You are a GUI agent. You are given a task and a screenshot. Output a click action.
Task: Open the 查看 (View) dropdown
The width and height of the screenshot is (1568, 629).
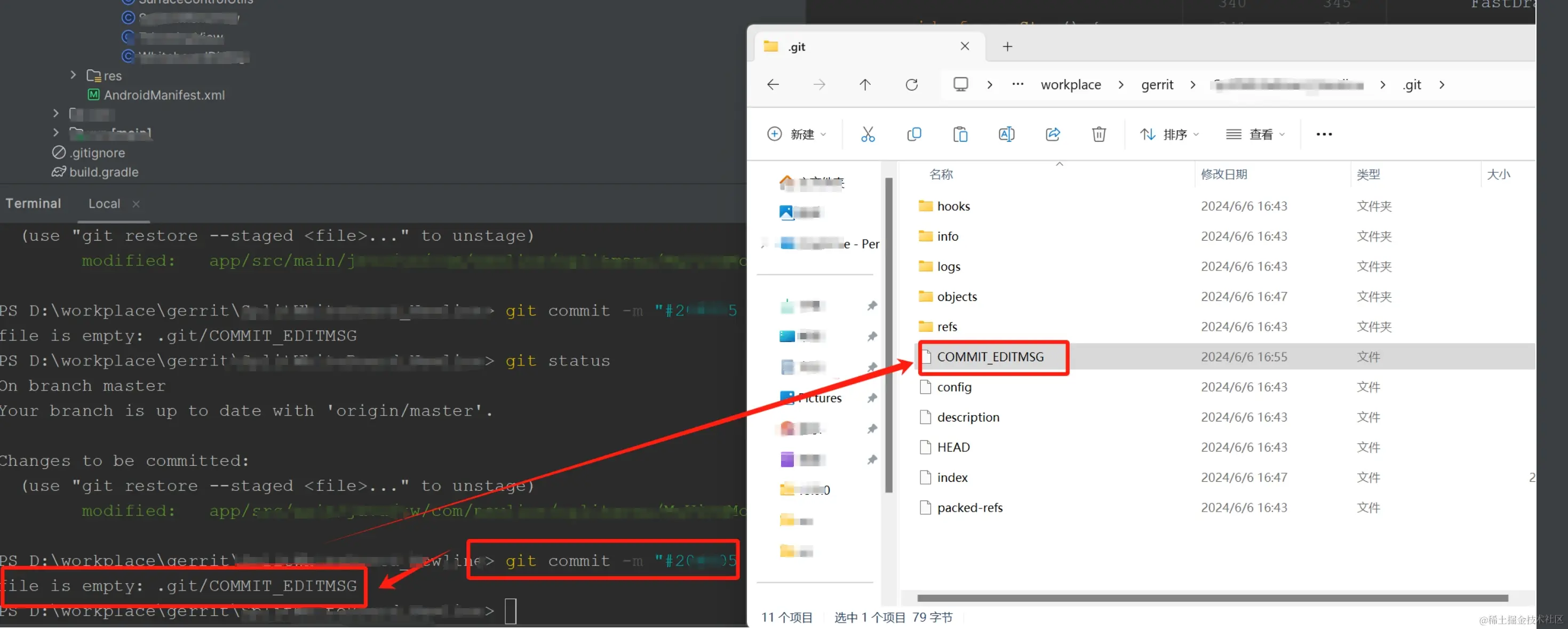click(1255, 134)
